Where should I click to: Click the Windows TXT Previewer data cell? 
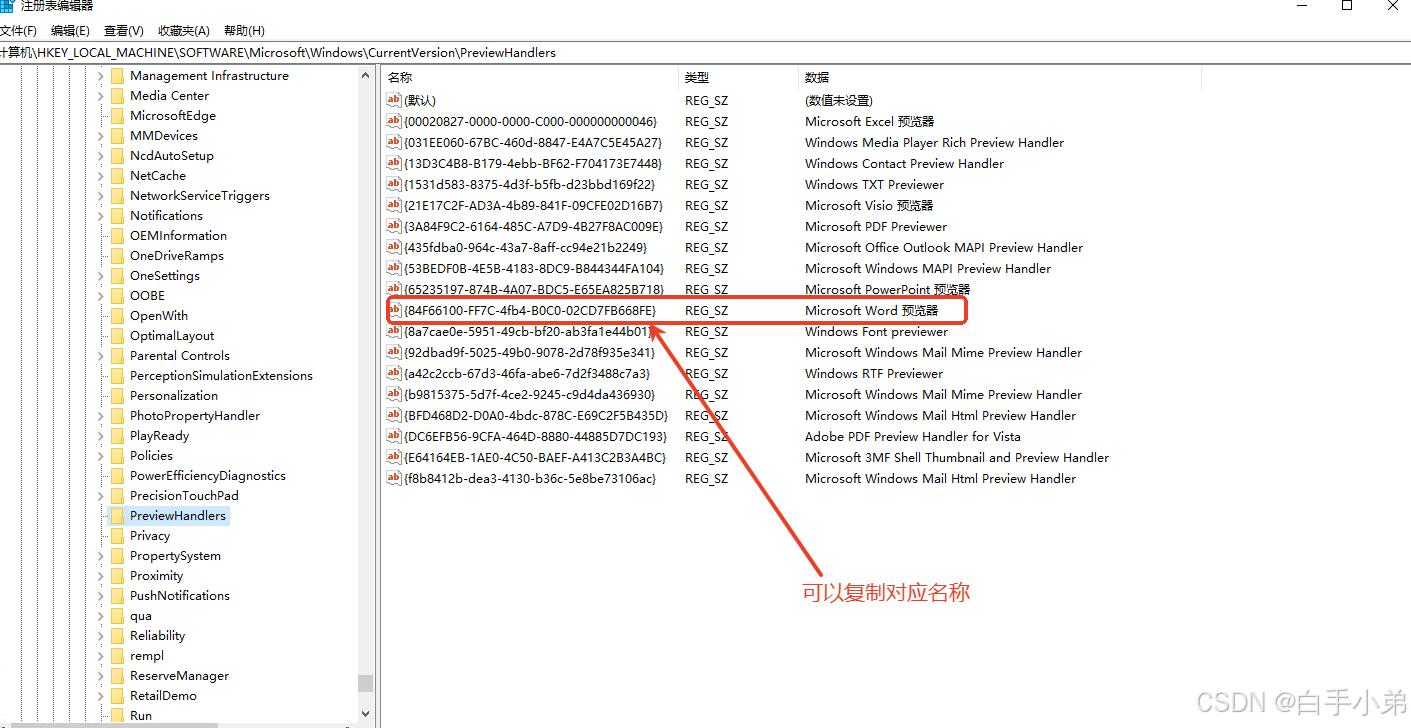point(874,184)
